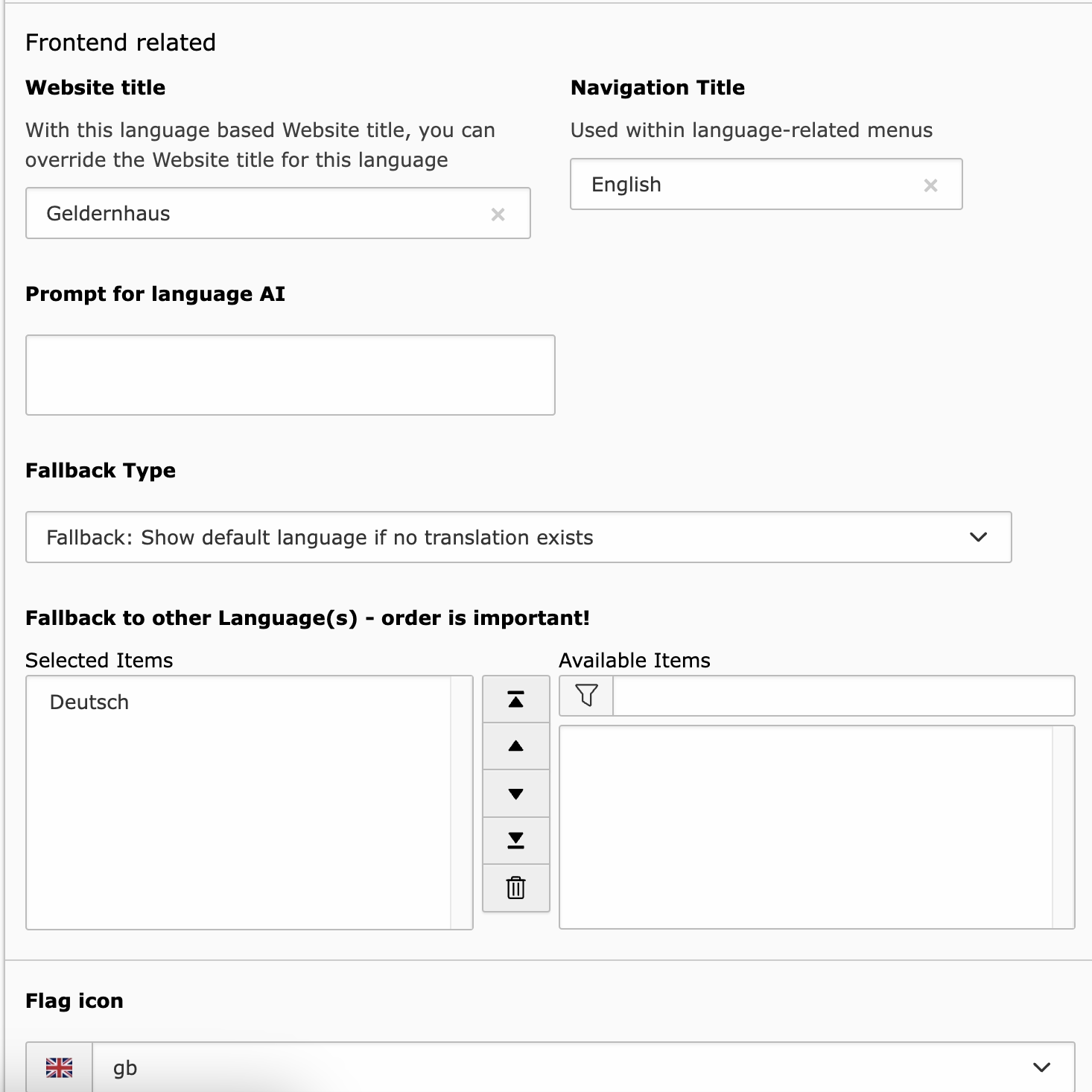Remove selected item with the trash icon
This screenshot has width=1092, height=1092.
pyautogui.click(x=515, y=888)
